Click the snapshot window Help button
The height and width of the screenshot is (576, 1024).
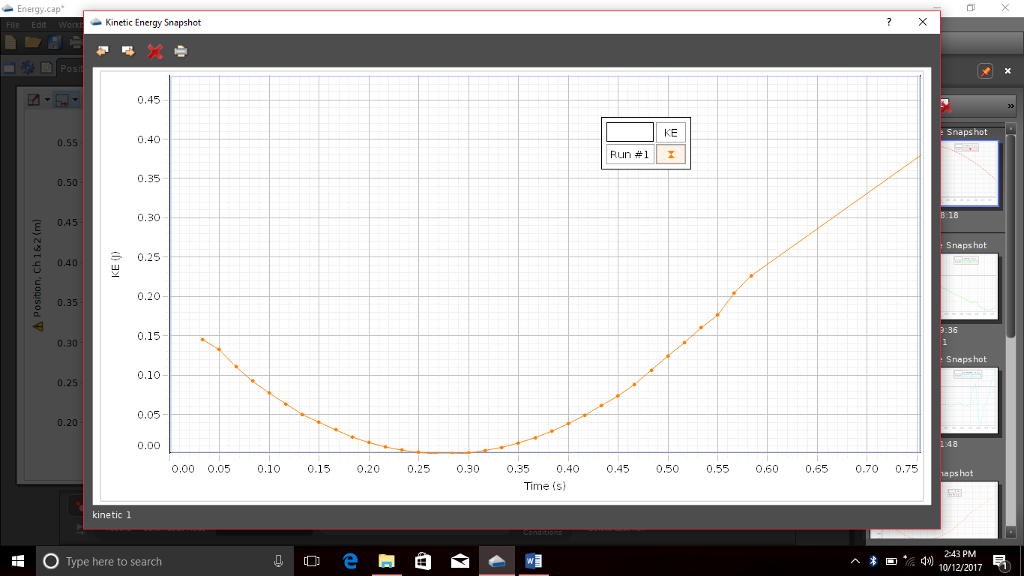click(888, 21)
